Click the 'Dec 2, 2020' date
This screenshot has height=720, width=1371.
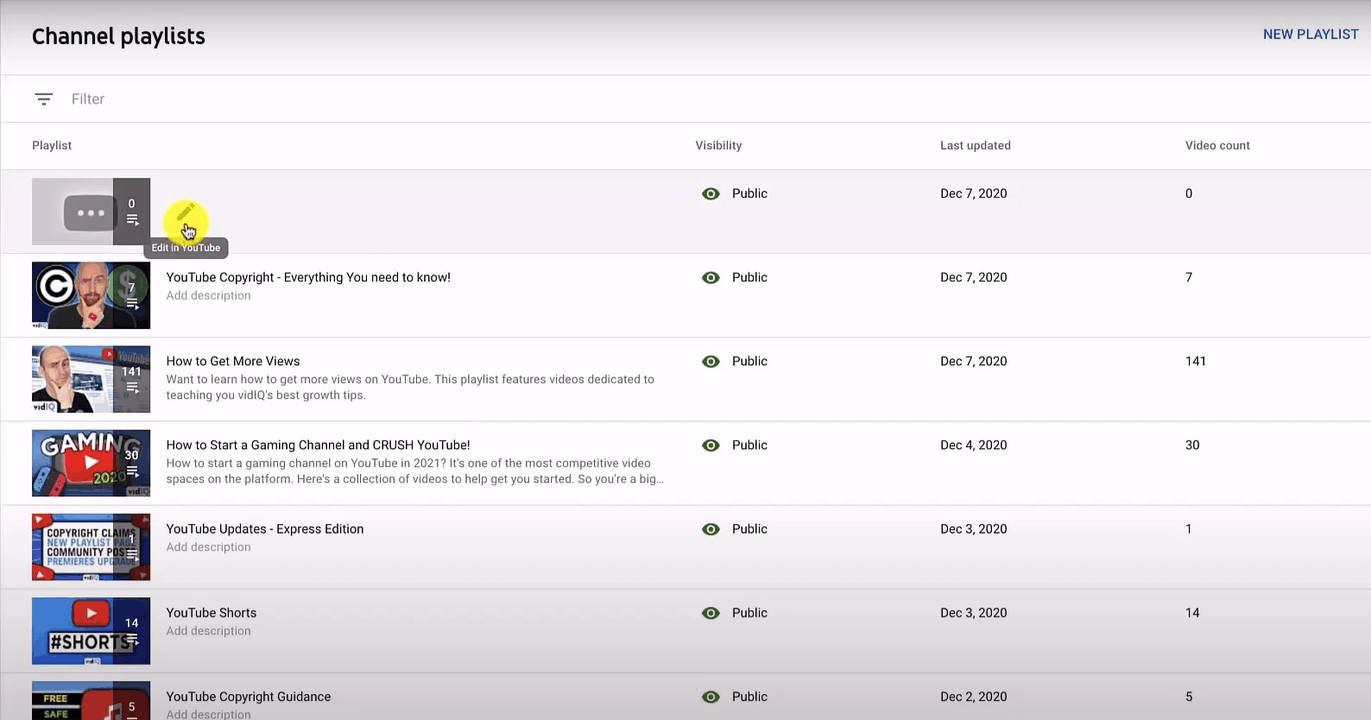(x=974, y=698)
